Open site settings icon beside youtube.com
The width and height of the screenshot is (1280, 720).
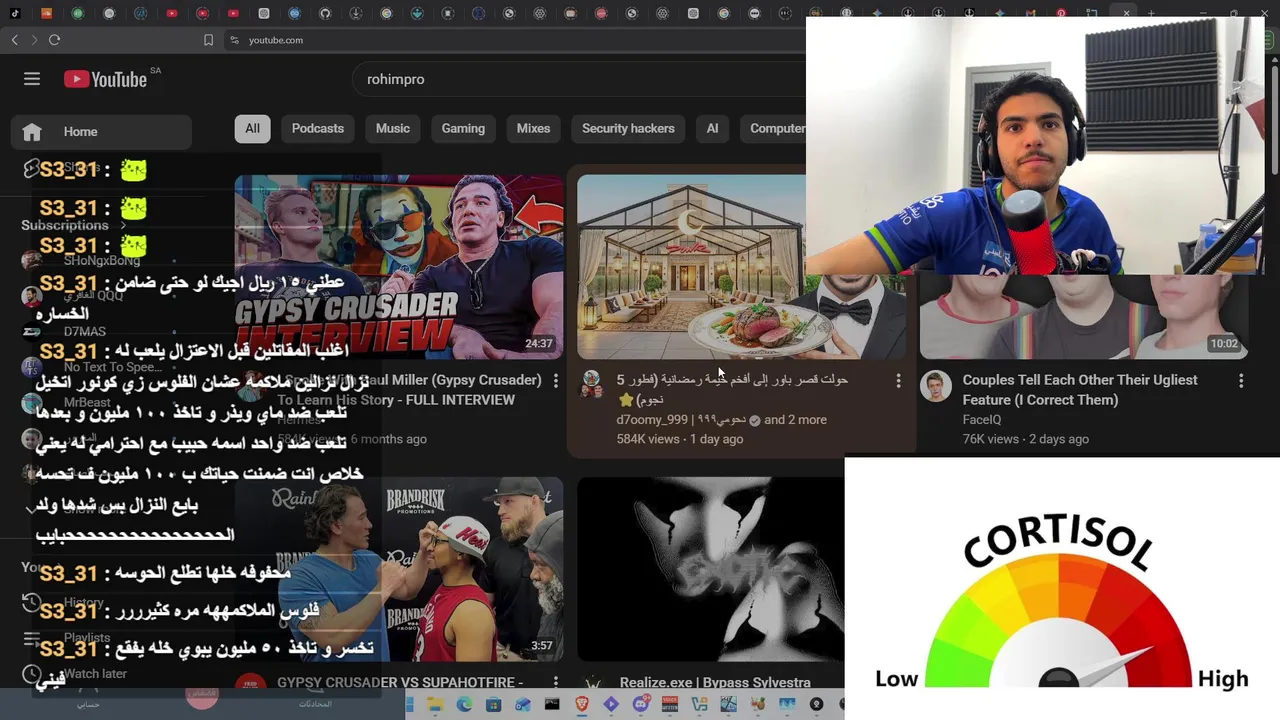pos(234,40)
